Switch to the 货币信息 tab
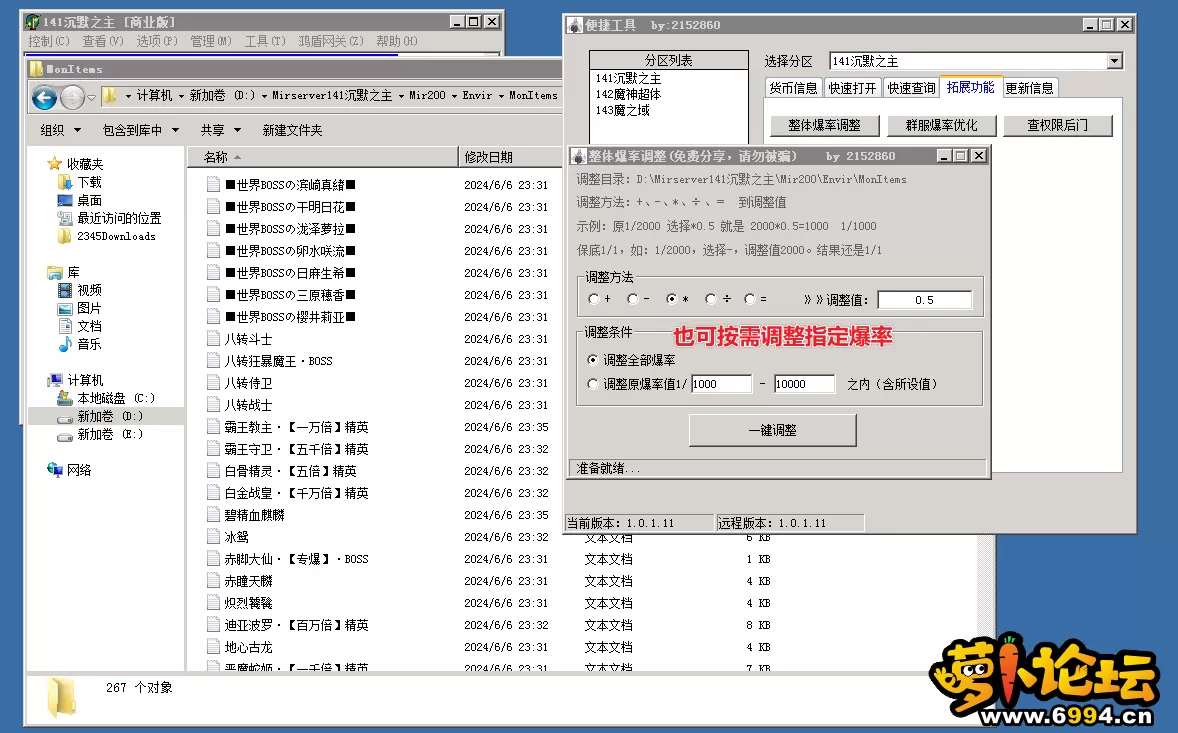Viewport: 1178px width, 733px height. point(793,89)
